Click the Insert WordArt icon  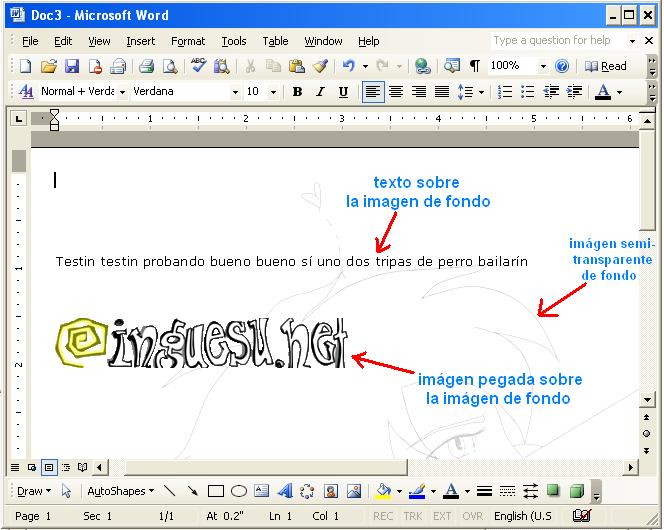[x=285, y=491]
